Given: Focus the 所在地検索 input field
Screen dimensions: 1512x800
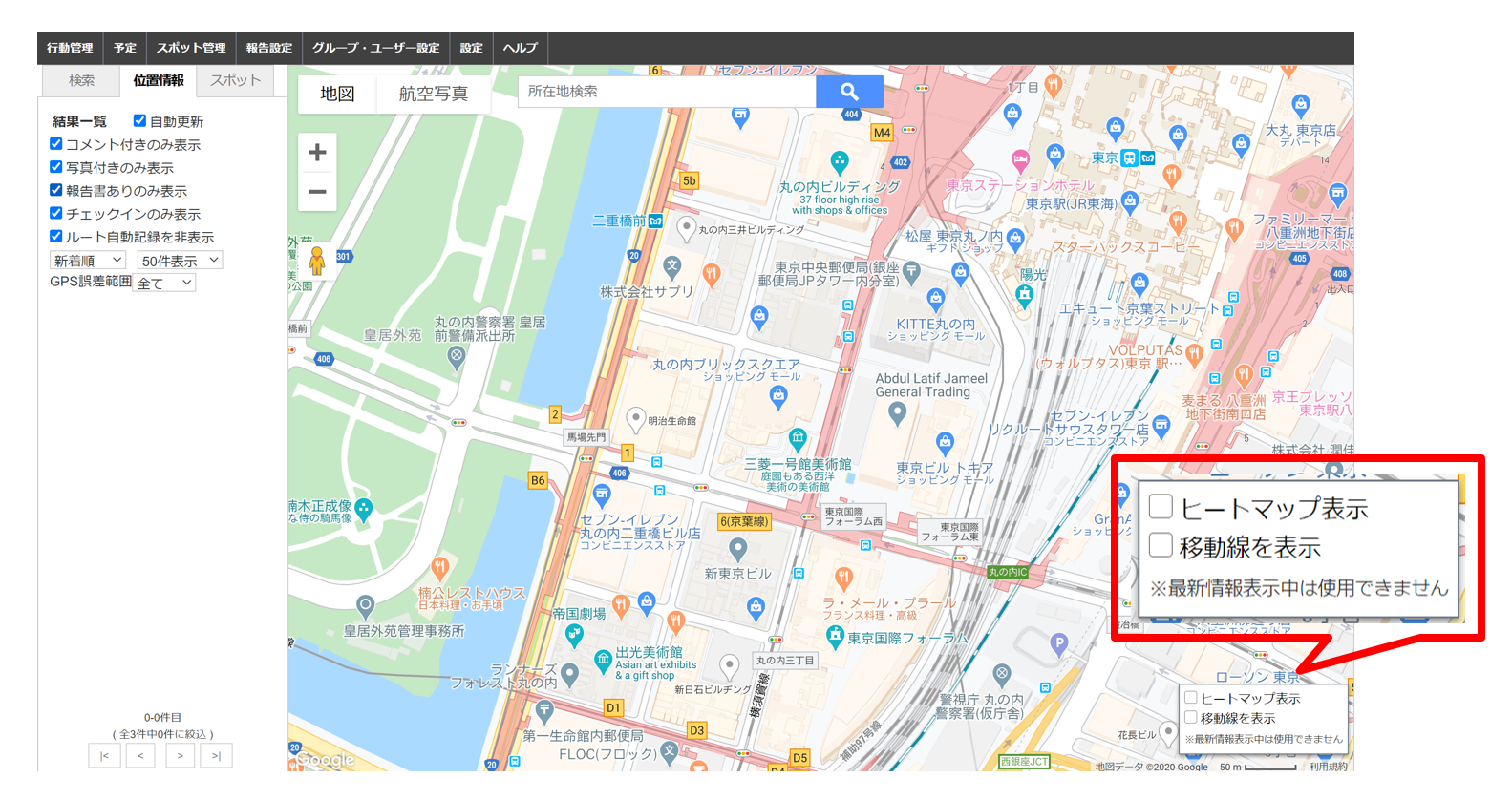Looking at the screenshot, I should (667, 92).
